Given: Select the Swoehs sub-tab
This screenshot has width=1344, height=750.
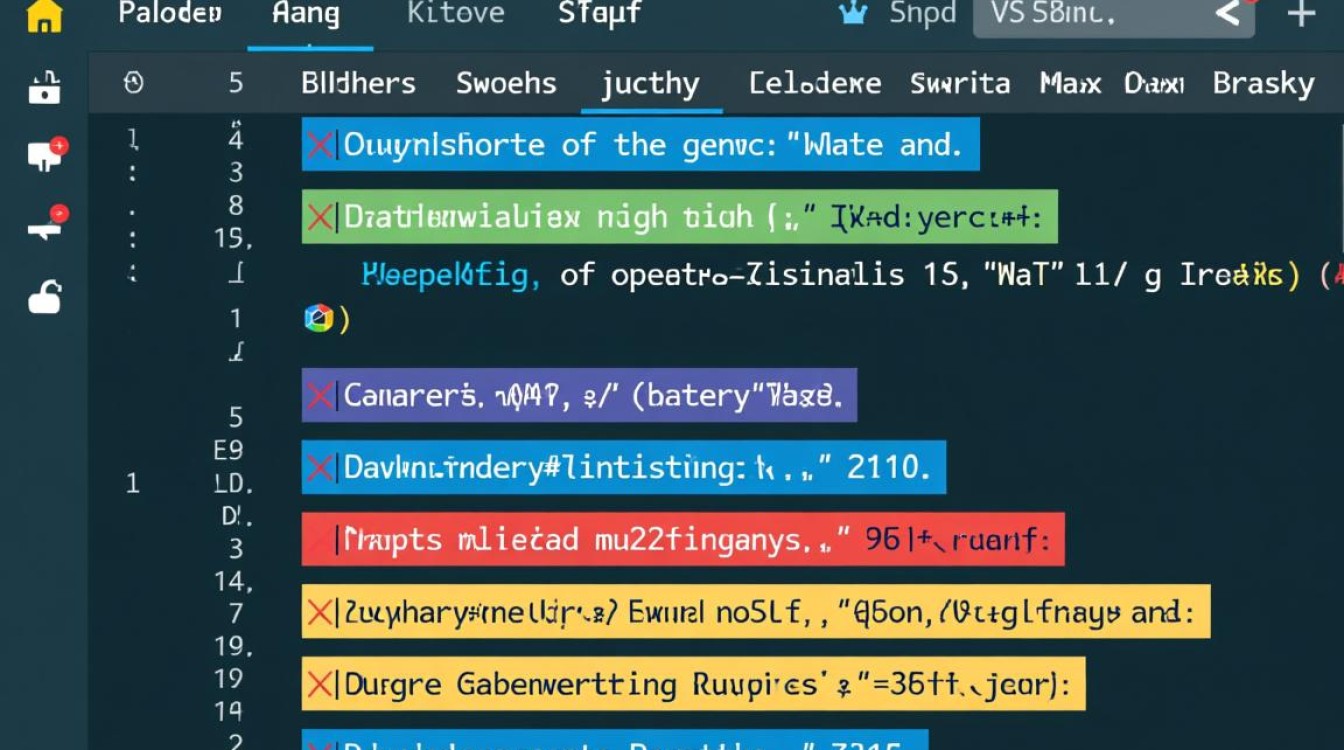Looking at the screenshot, I should coord(506,83).
